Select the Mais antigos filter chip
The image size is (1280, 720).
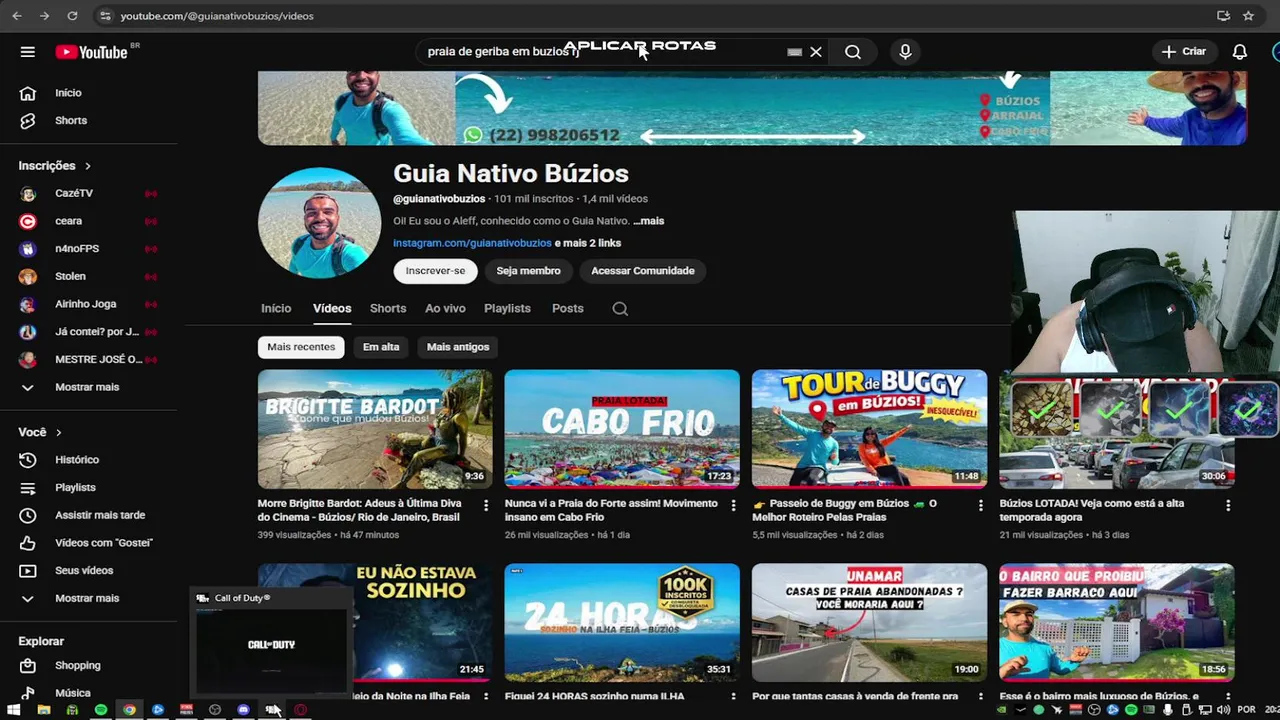point(458,347)
